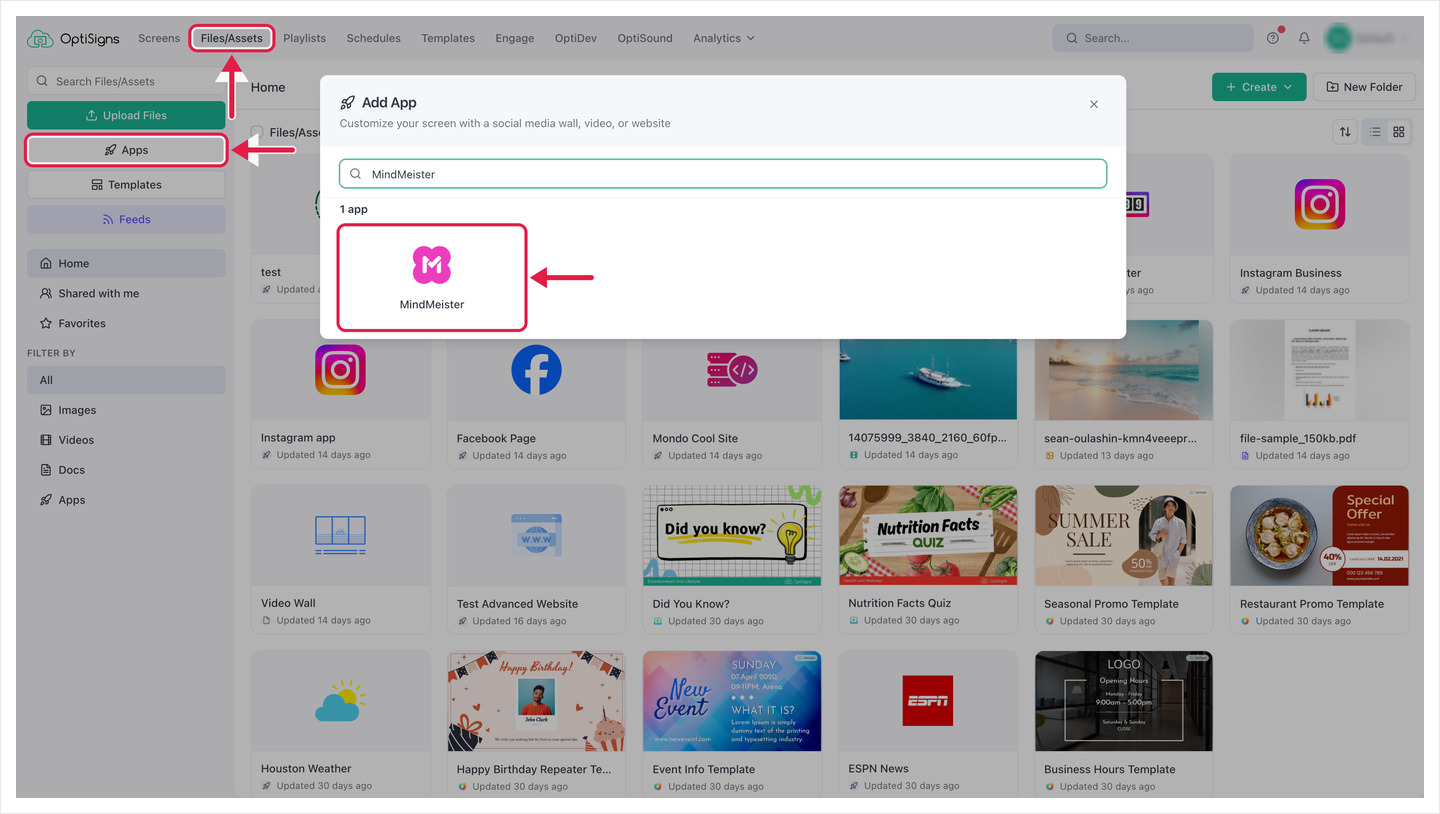Filter by Images
This screenshot has height=814, width=1440.
(126, 410)
